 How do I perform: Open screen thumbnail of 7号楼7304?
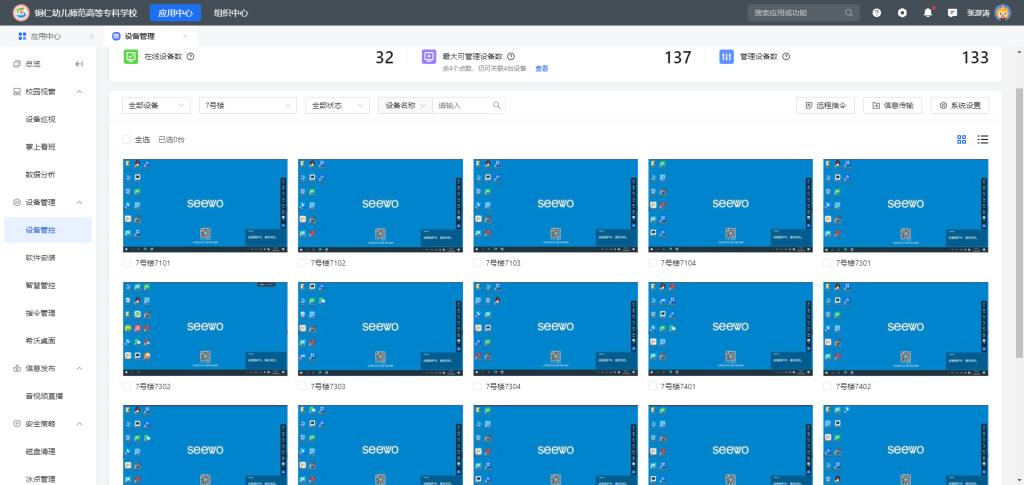pos(556,328)
